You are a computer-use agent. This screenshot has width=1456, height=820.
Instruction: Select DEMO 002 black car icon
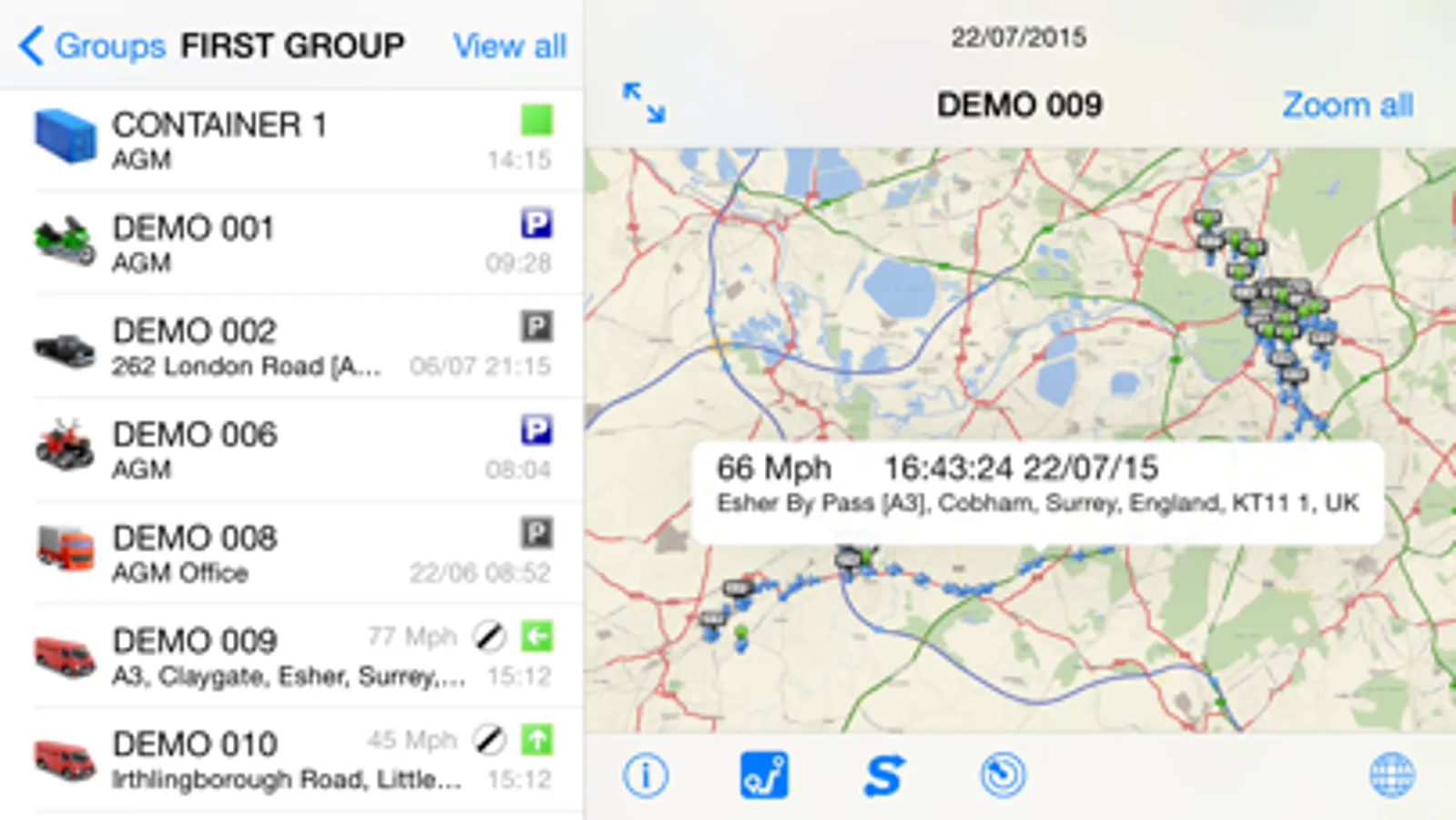(x=64, y=350)
